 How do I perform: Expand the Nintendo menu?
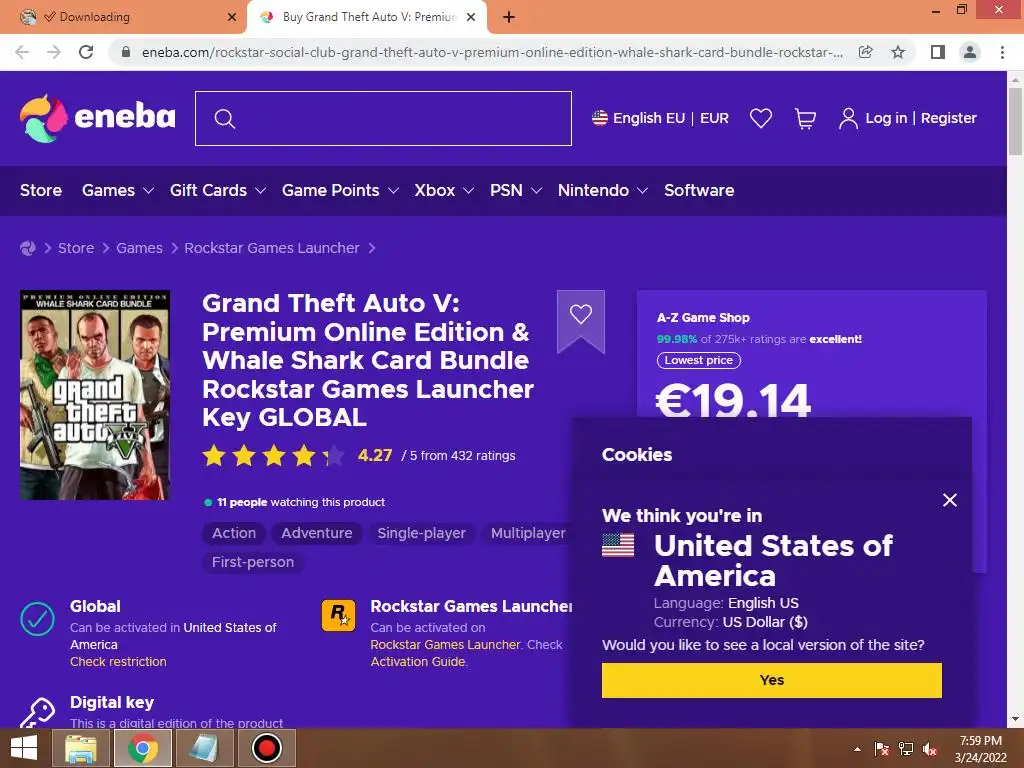coord(602,191)
